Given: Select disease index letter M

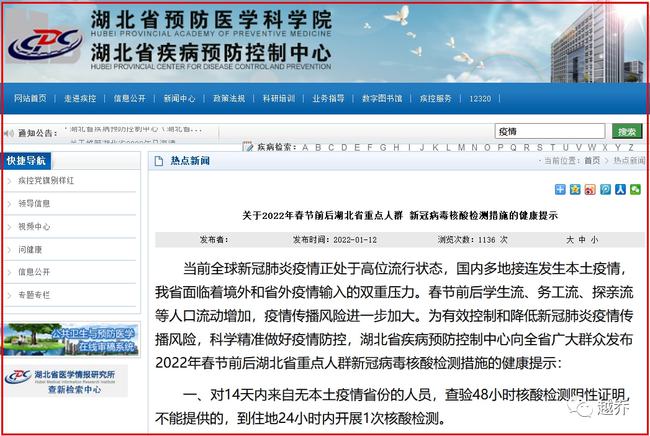Looking at the screenshot, I should [461, 147].
